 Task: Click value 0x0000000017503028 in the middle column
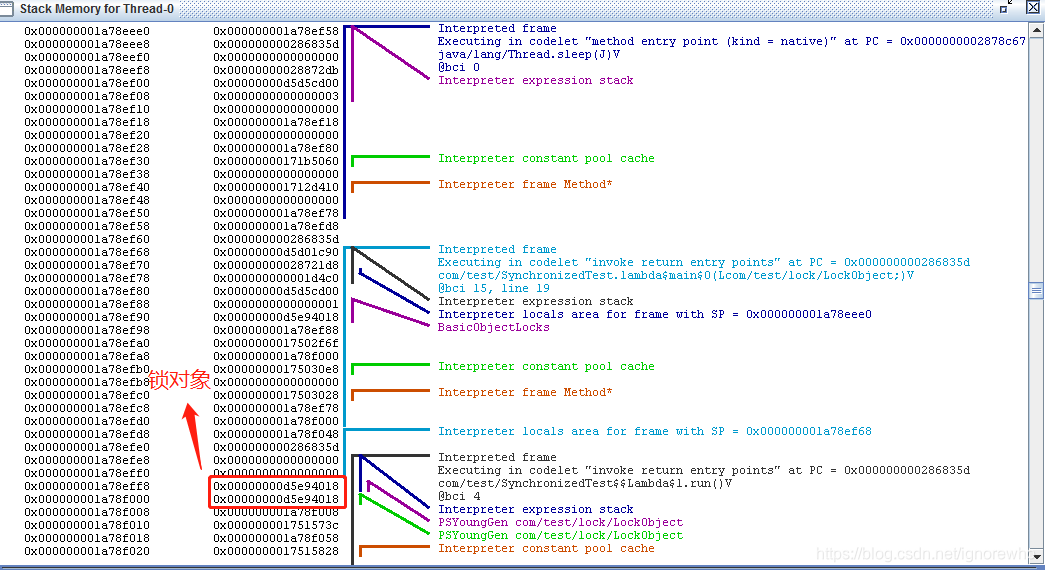[x=276, y=395]
